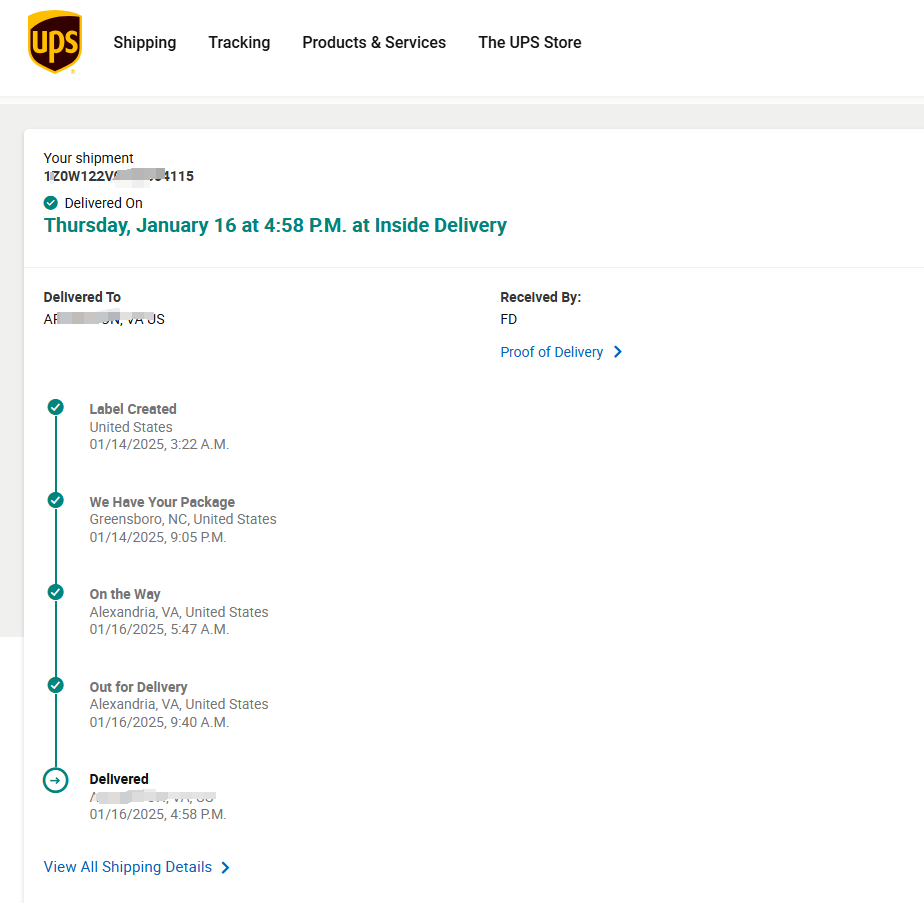Click the tracking number ending 4115

click(x=118, y=176)
